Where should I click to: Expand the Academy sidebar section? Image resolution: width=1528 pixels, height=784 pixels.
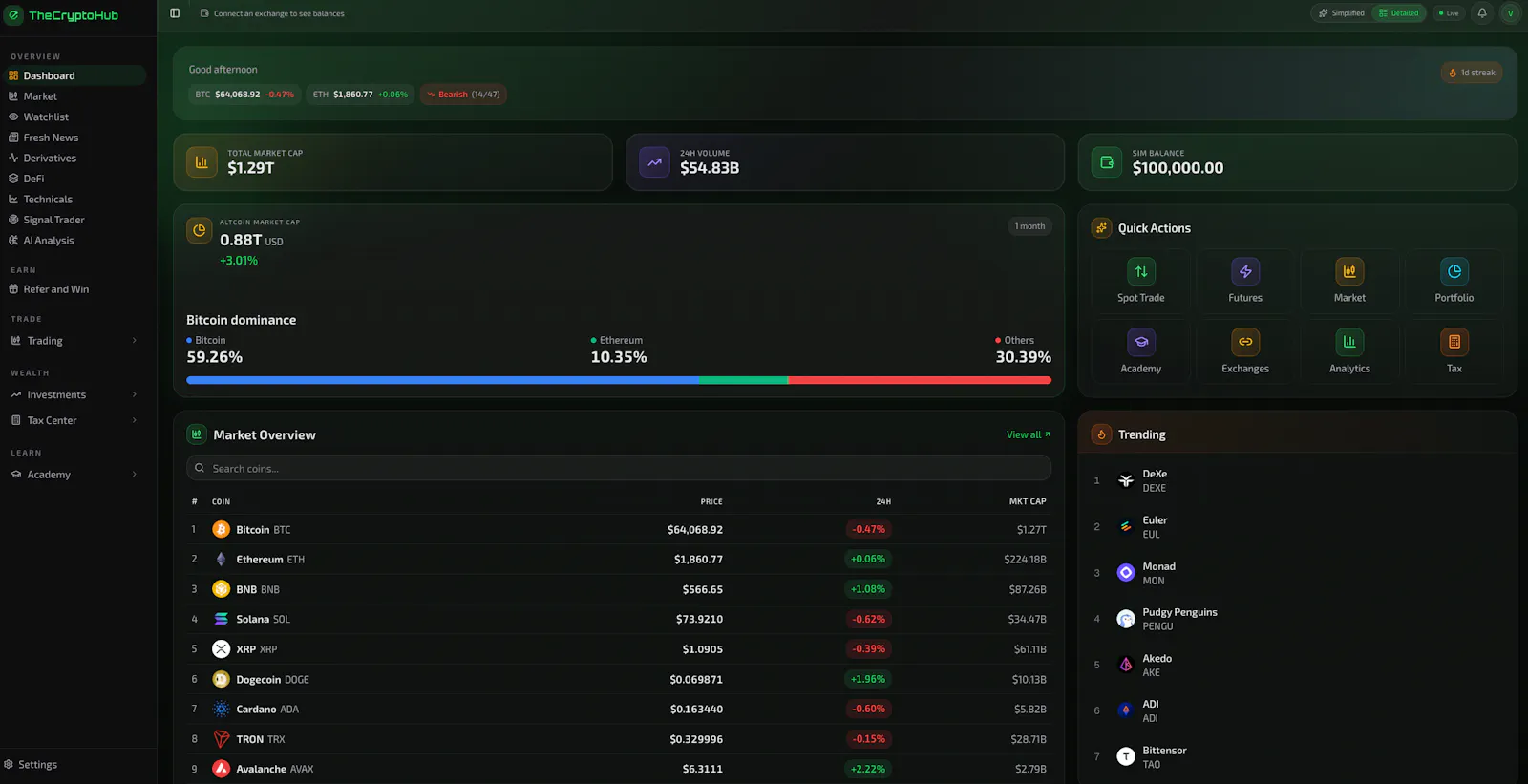pos(74,475)
